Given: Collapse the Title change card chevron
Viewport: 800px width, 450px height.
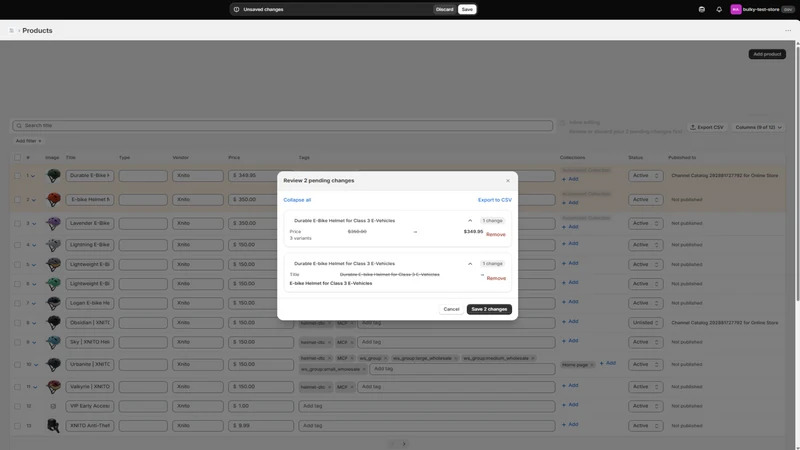Looking at the screenshot, I should click(x=470, y=264).
